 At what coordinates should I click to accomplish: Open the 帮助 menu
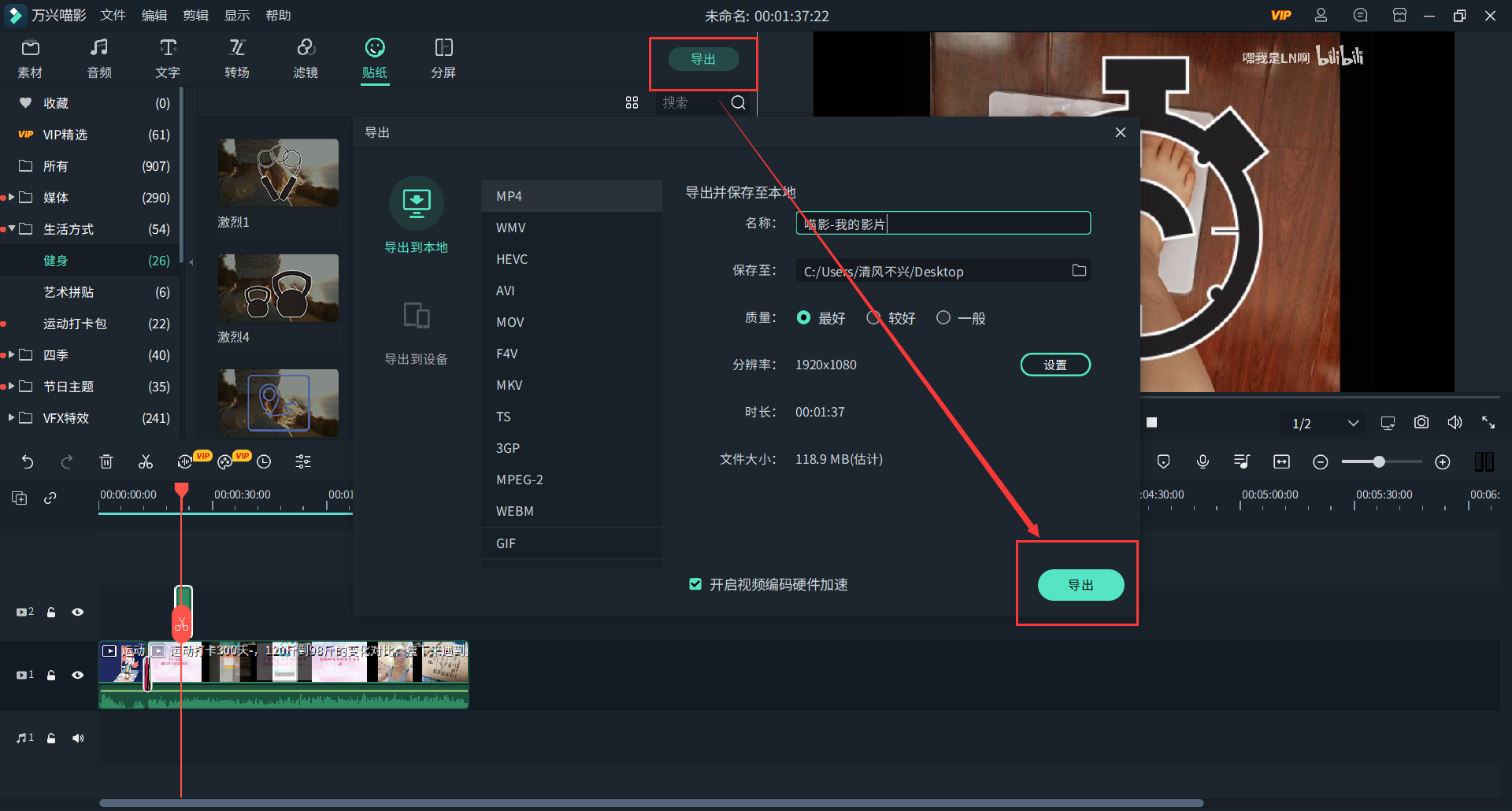pyautogui.click(x=278, y=15)
